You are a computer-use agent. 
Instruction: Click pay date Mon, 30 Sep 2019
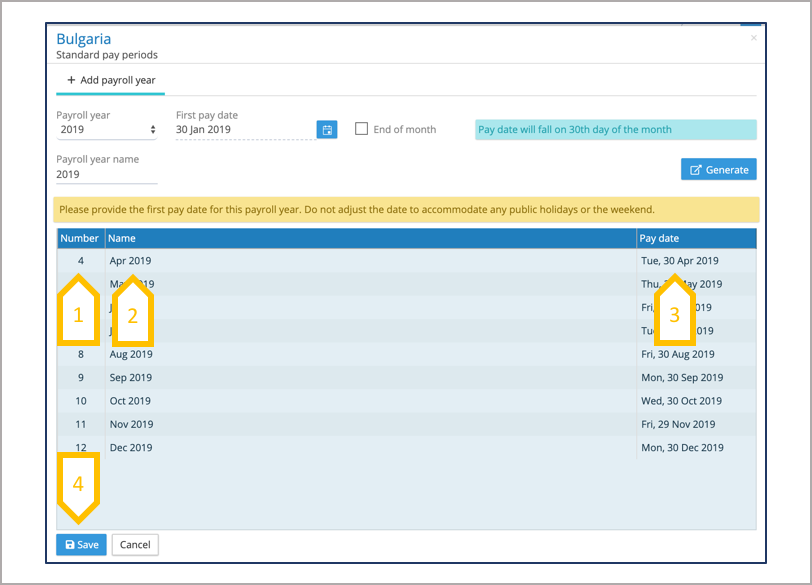(681, 378)
